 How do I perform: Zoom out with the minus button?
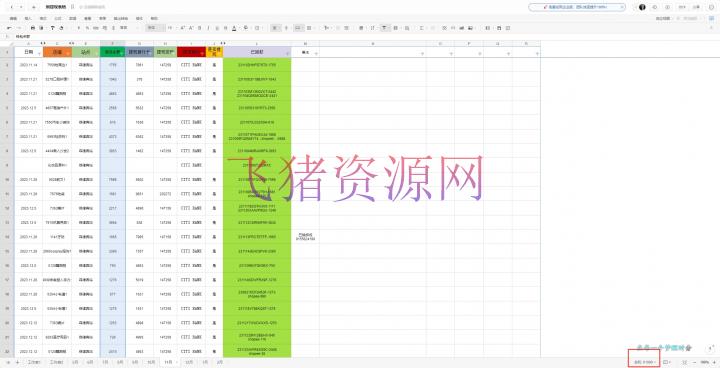(694, 362)
